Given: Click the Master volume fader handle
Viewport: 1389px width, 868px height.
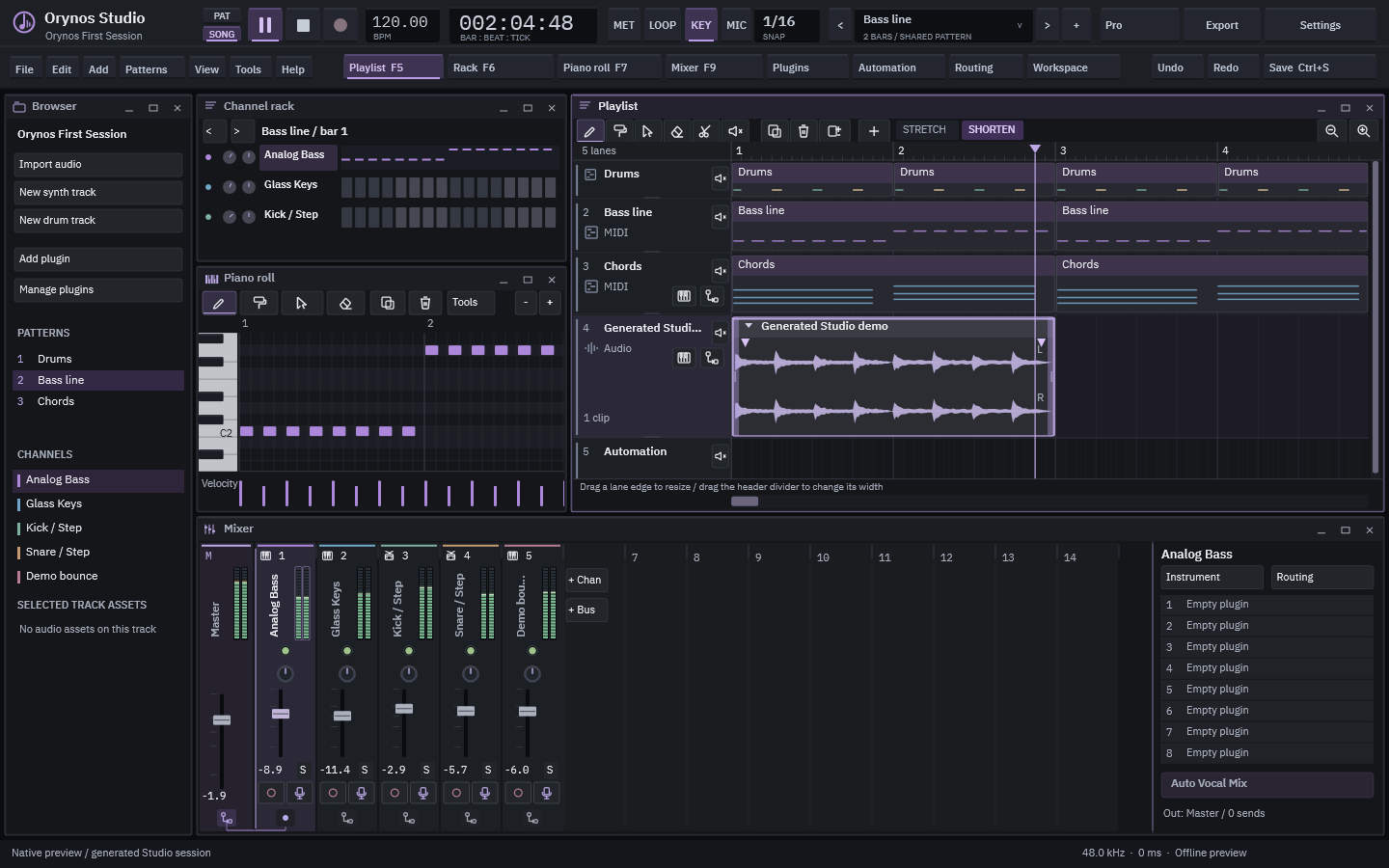Looking at the screenshot, I should click(x=222, y=720).
